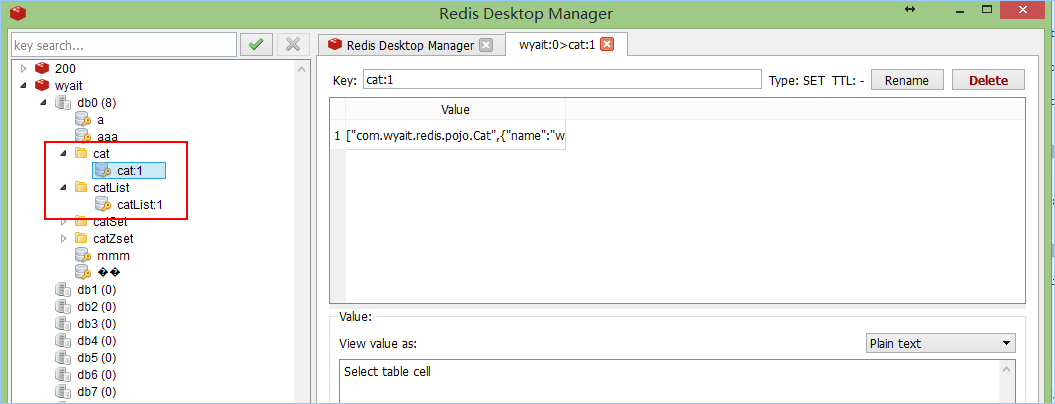
Task: Click the row number 1 in value table
Action: (337, 136)
